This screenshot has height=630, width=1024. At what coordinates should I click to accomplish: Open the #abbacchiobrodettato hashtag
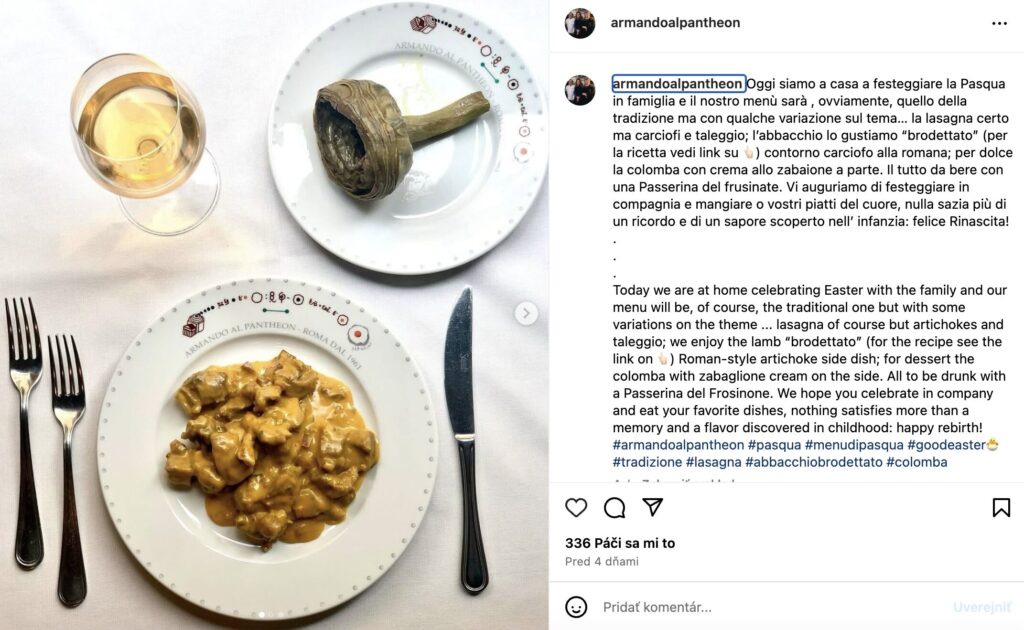pos(814,462)
